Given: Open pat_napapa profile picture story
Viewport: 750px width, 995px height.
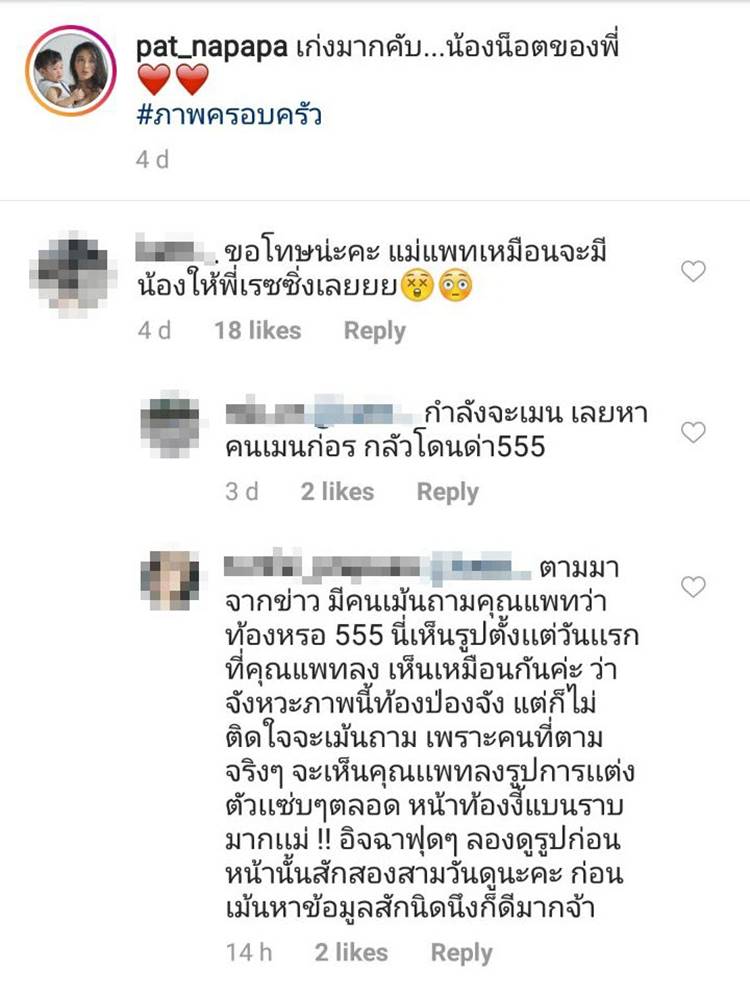Looking at the screenshot, I should pyautogui.click(x=70, y=70).
